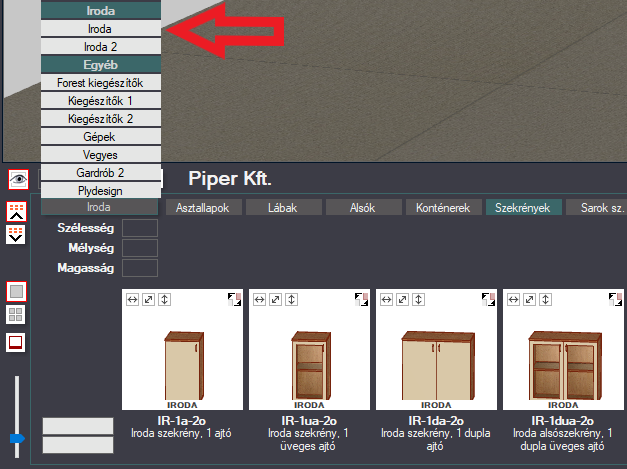627x469 pixels.
Task: Click IR-1a-2o diagonal resize icon
Action: [148, 299]
